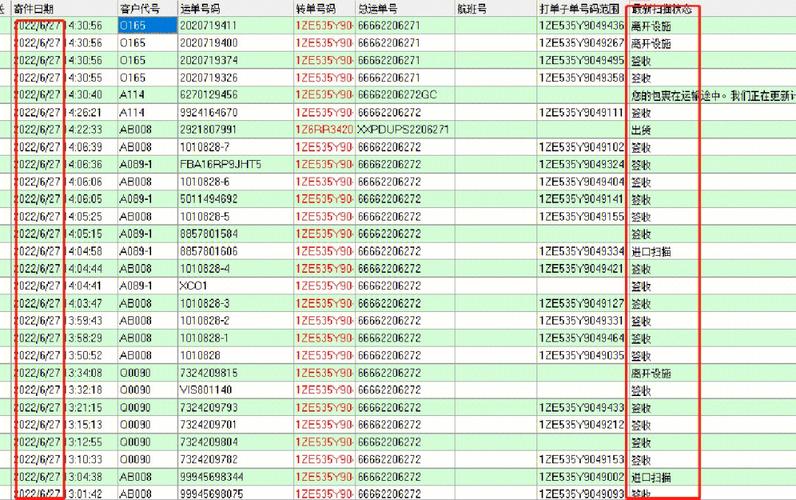Click sub-number range 1ZE535Y9049002

(x=582, y=477)
